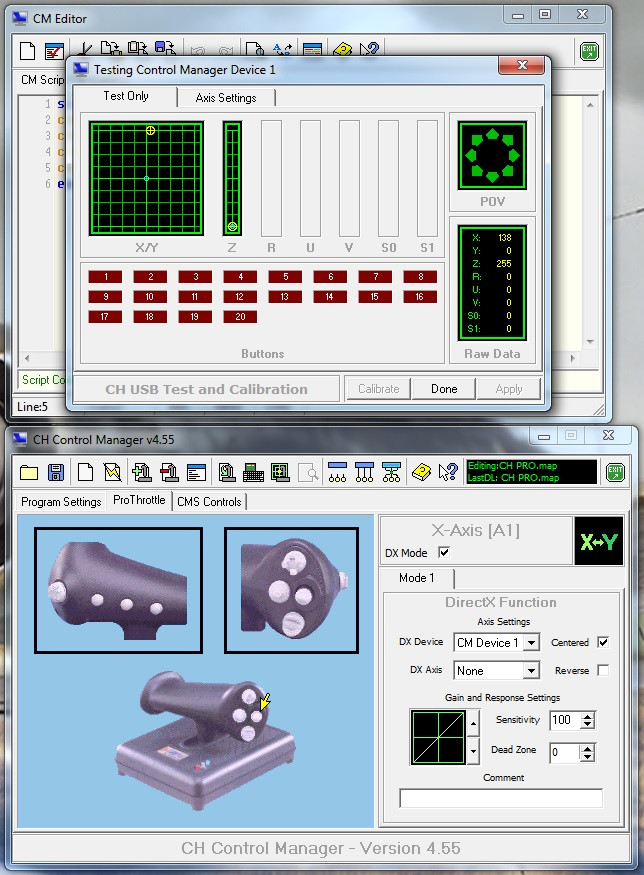This screenshot has height=875, width=644.
Task: Create a new map with the blank page icon in CH Control Manager
Action: [x=85, y=473]
